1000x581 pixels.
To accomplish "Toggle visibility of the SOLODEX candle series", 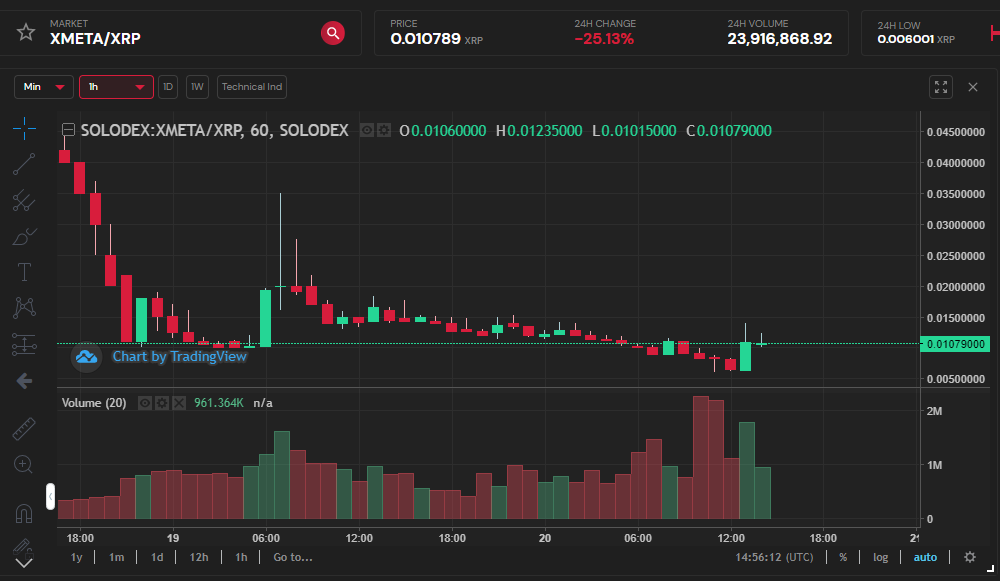I will point(366,130).
